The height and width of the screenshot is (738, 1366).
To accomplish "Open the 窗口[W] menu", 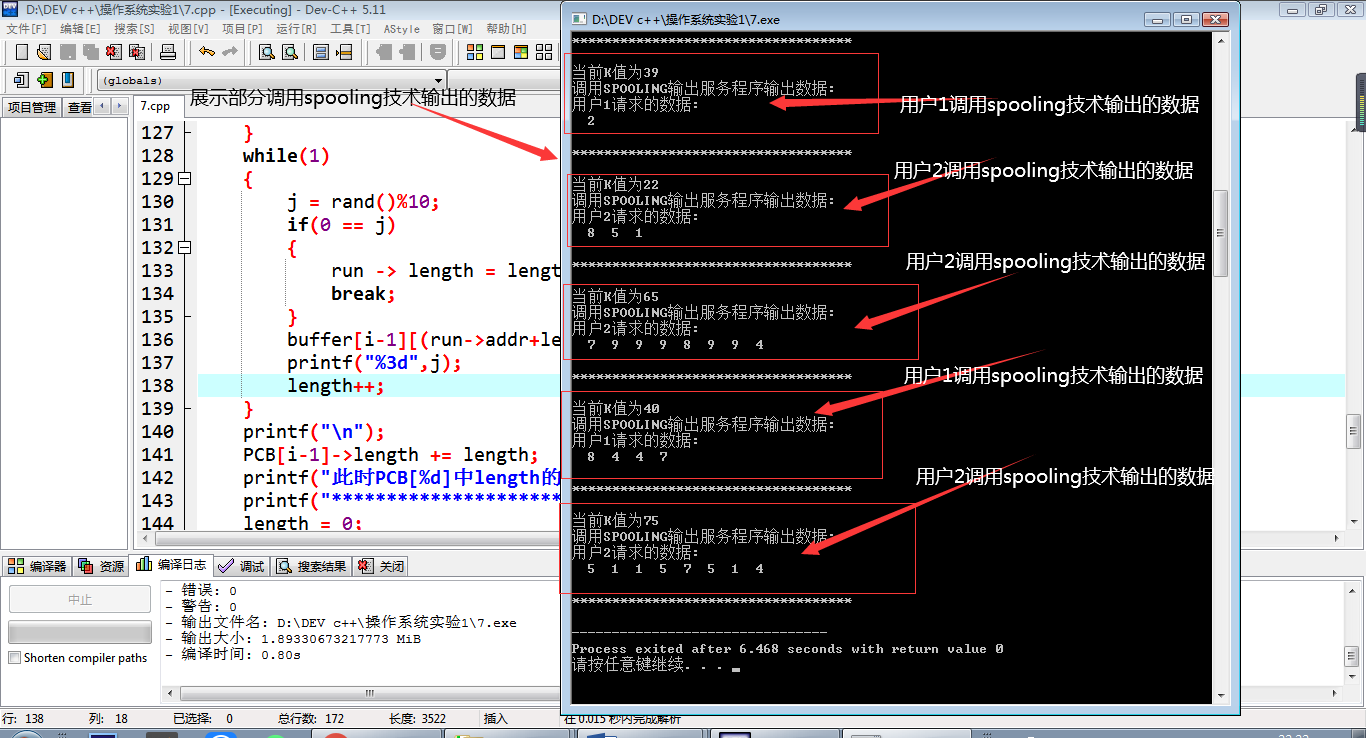I will tap(453, 29).
